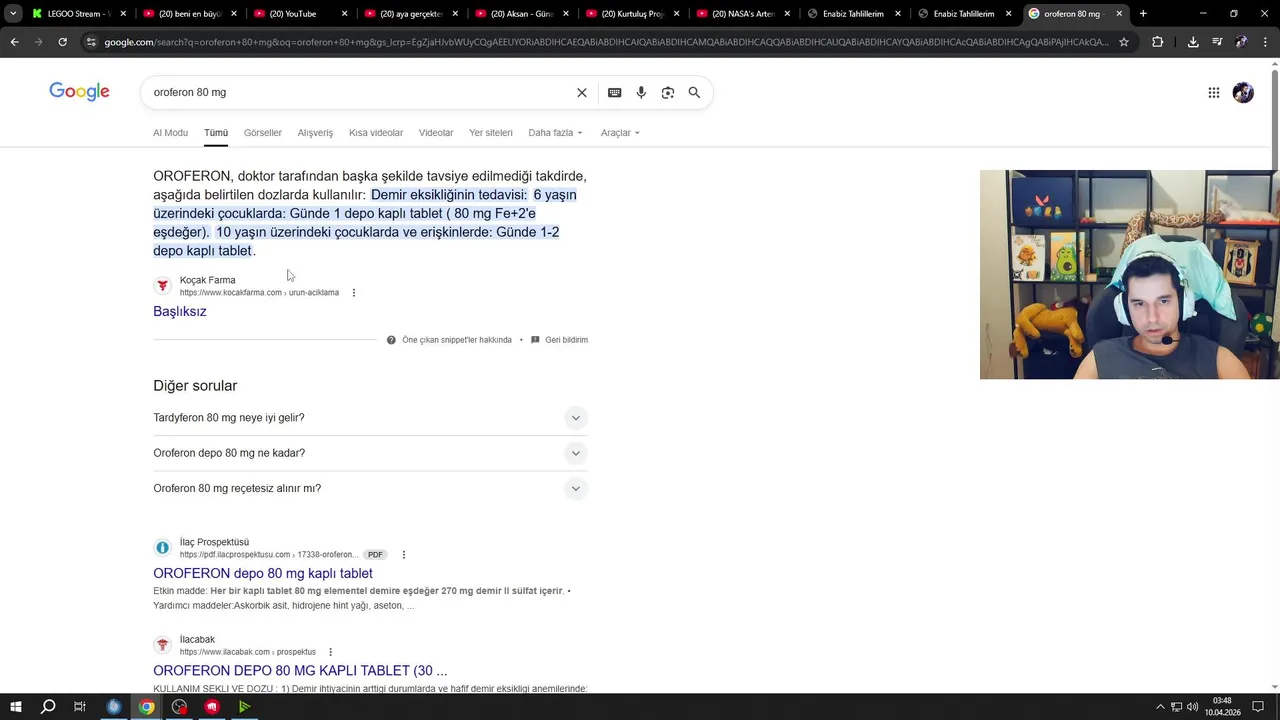Image resolution: width=1280 pixels, height=720 pixels.
Task: Click inside the Google search input field
Action: [x=360, y=92]
